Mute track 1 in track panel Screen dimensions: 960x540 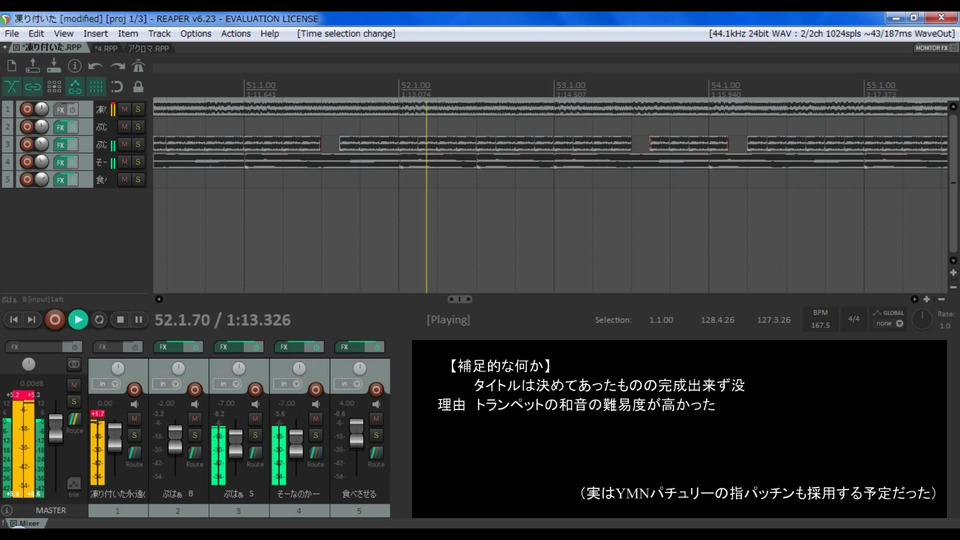tap(124, 109)
